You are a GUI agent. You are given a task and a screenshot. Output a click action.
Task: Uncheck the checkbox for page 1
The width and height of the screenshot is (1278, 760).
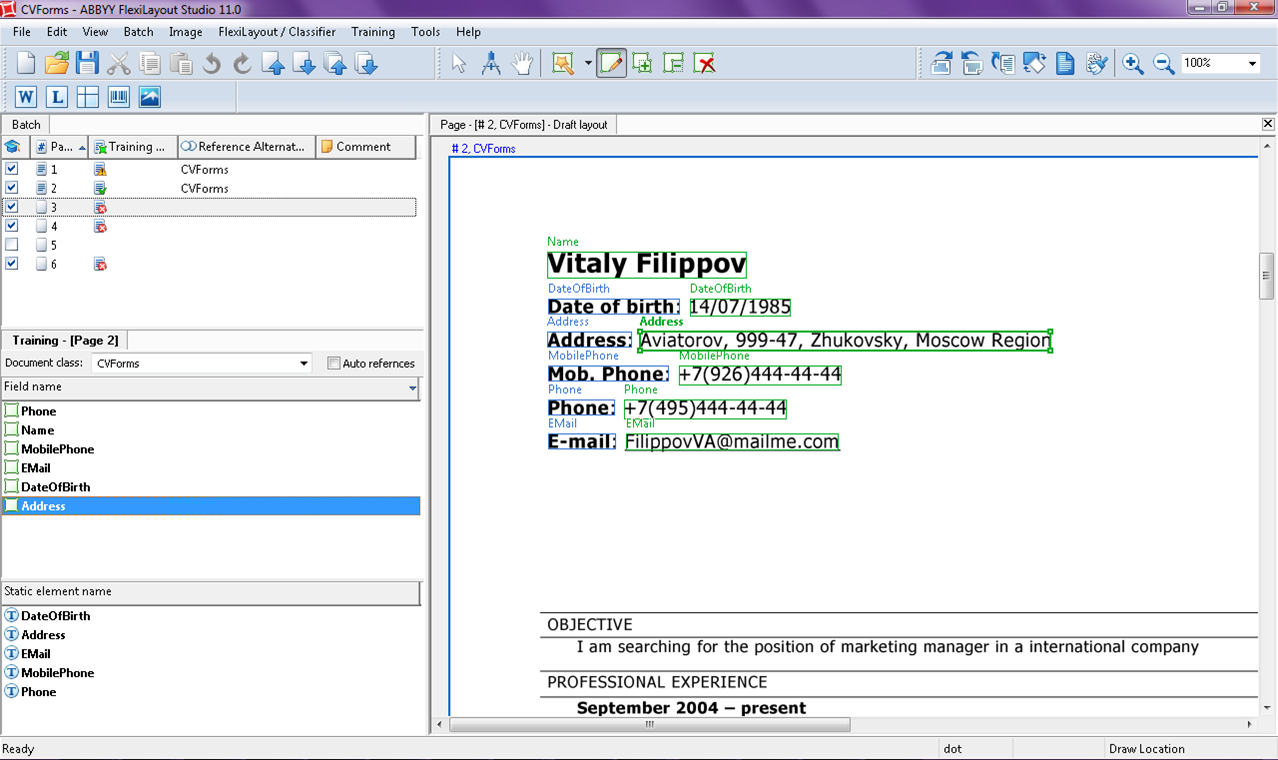[12, 169]
